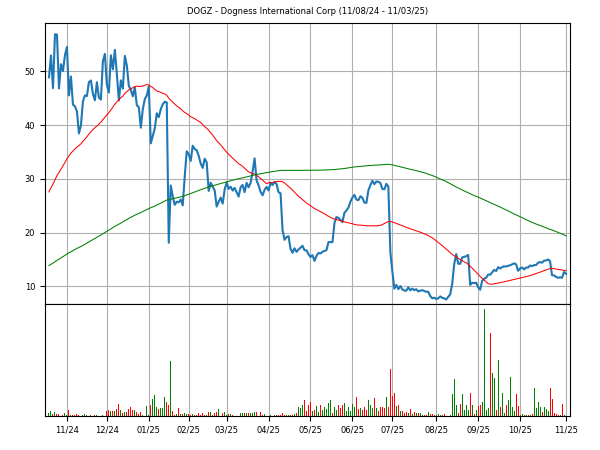Select the 07/25 date label
The height and width of the screenshot is (450, 600).
coord(392,430)
